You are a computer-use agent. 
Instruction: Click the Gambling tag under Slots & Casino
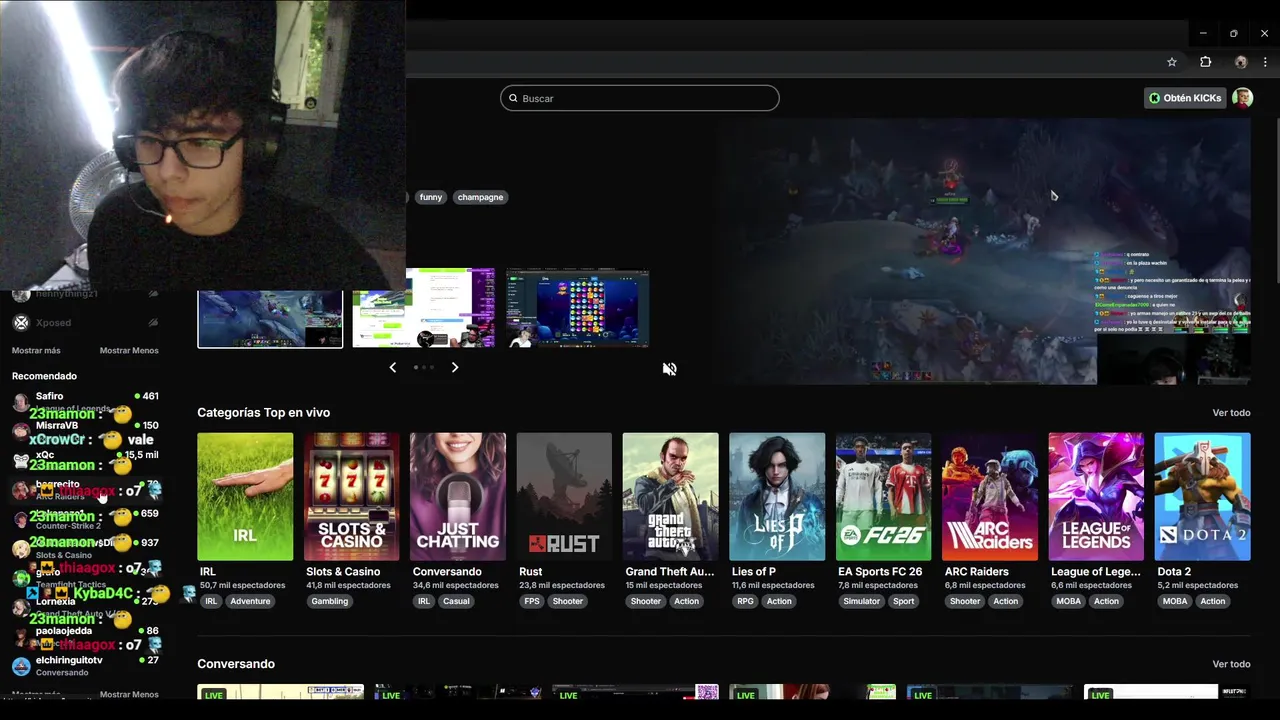[x=330, y=601]
